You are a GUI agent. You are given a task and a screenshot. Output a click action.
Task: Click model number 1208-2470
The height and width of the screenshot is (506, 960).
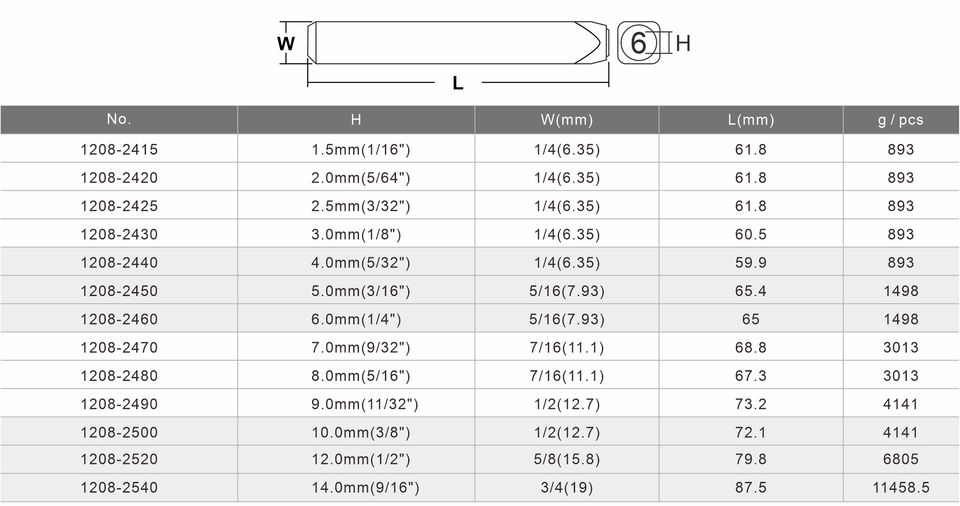(x=119, y=347)
